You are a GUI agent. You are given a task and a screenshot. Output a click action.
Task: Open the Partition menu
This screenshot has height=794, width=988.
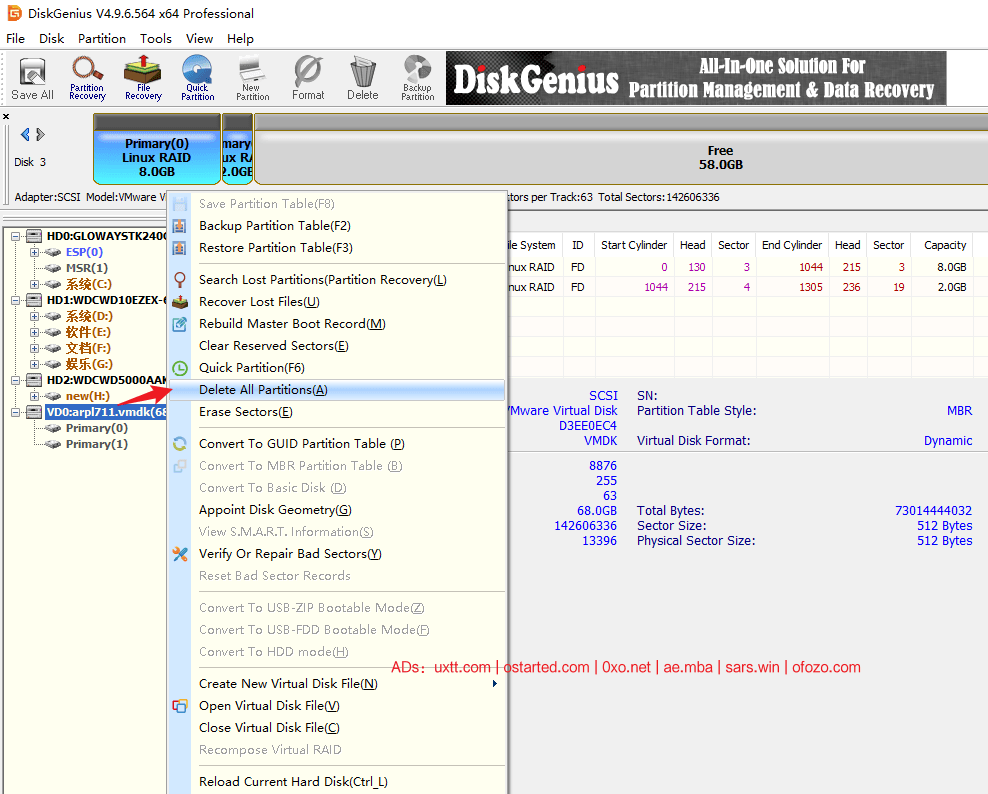[102, 38]
